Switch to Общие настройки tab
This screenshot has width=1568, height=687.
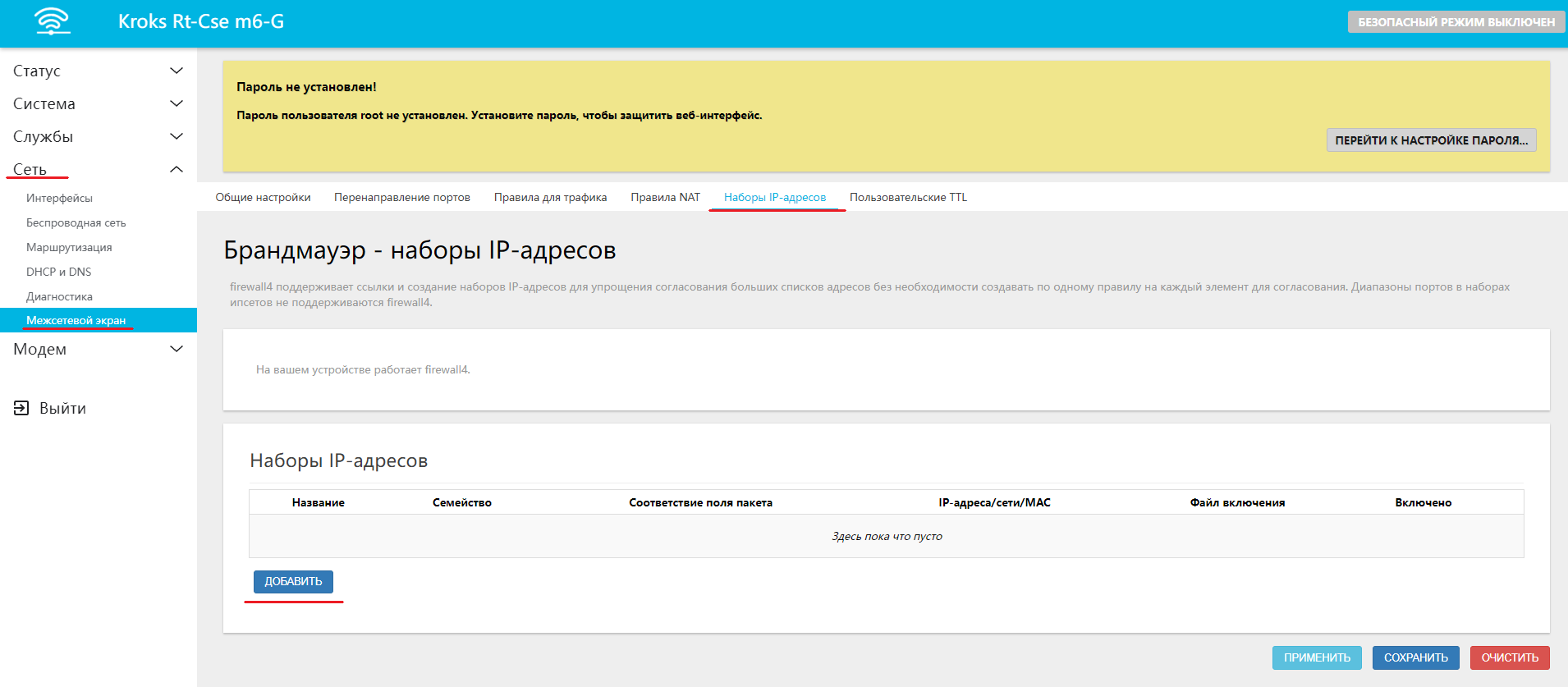pyautogui.click(x=263, y=197)
